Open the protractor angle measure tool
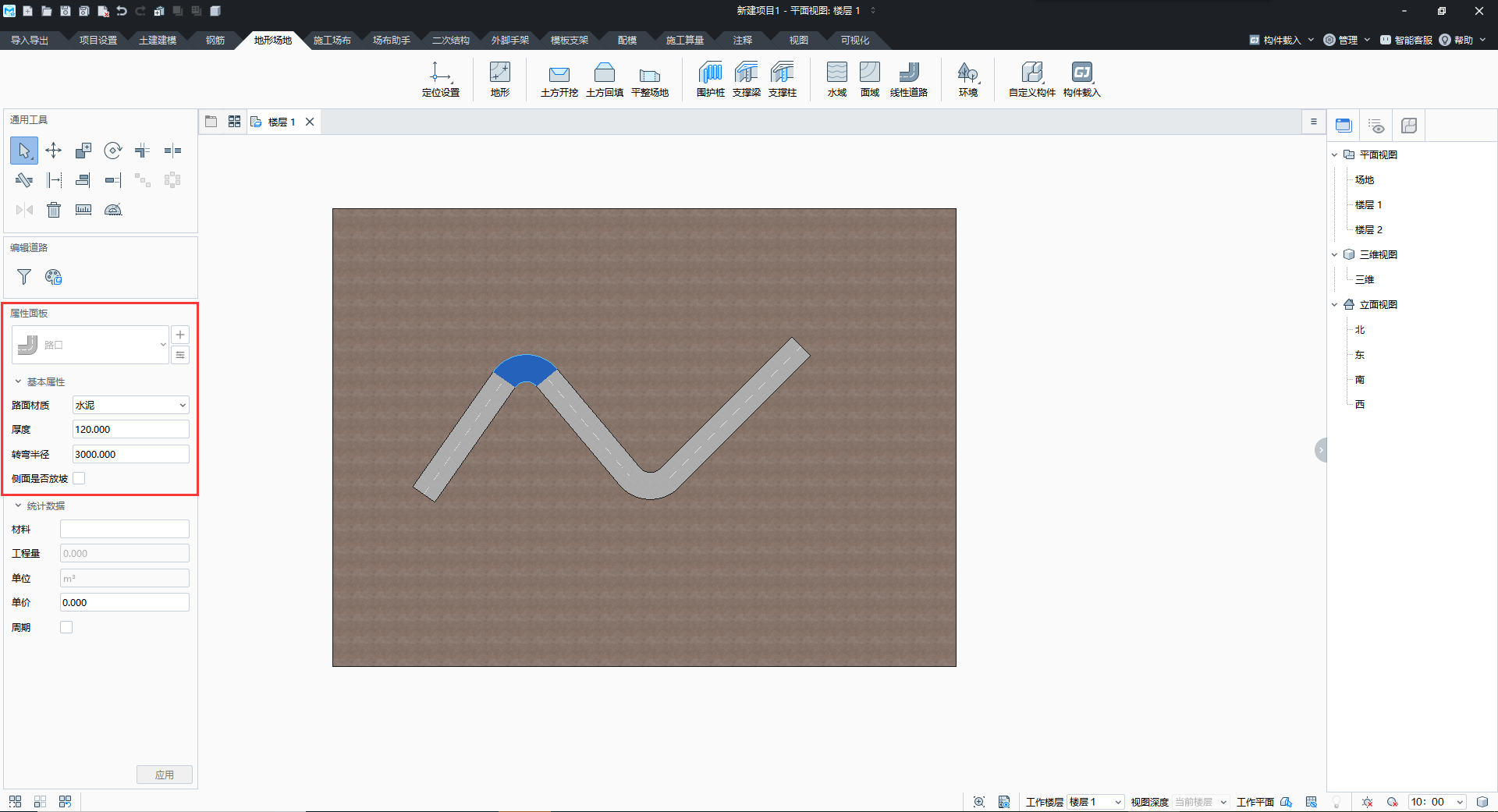The width and height of the screenshot is (1498, 812). [x=113, y=210]
